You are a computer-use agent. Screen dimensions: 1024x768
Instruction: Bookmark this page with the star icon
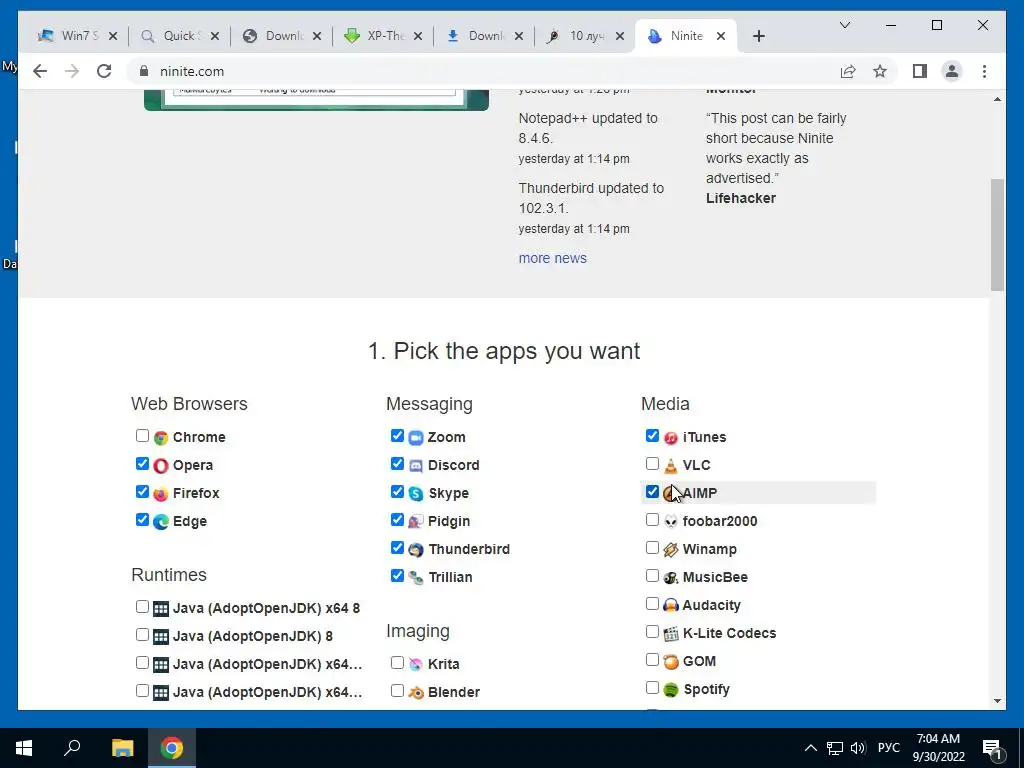[x=880, y=71]
